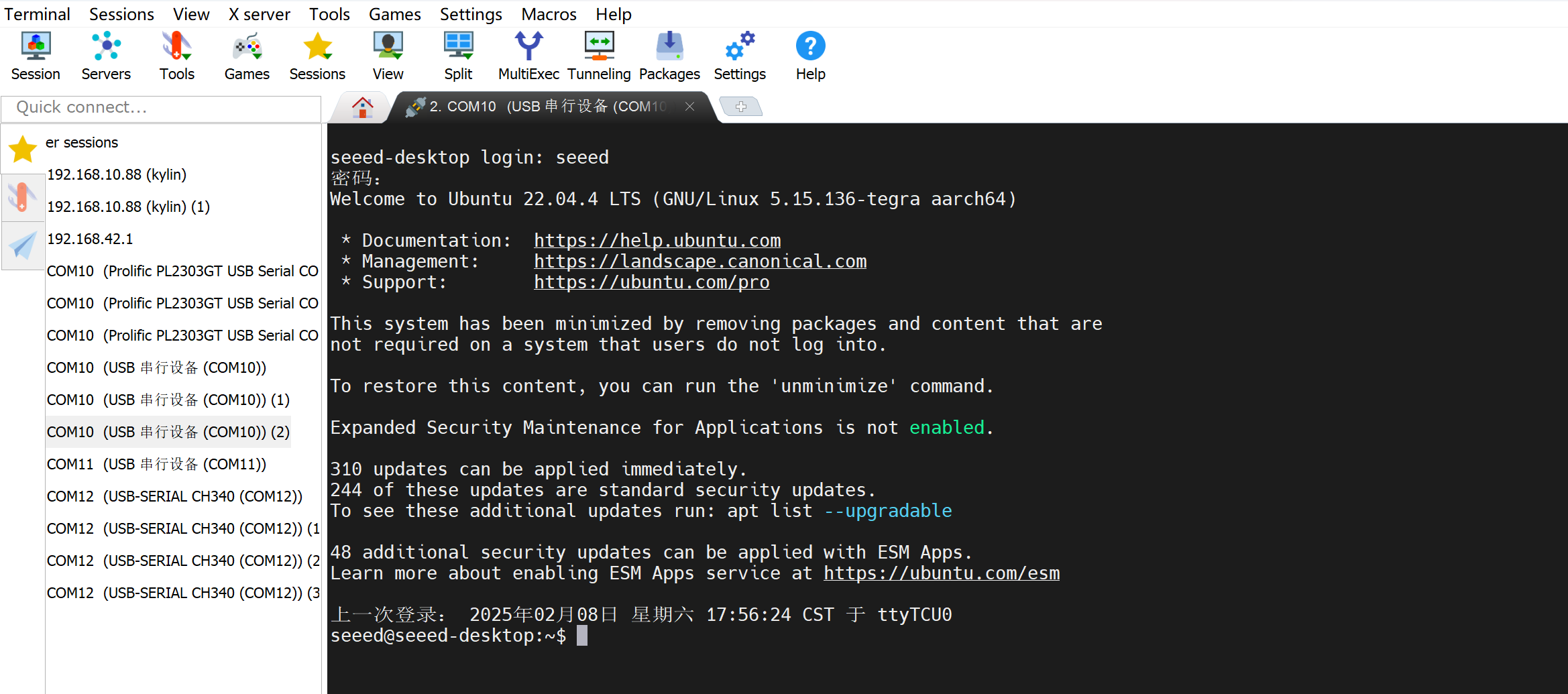Open the landscape.canonical.com link

pyautogui.click(x=700, y=262)
